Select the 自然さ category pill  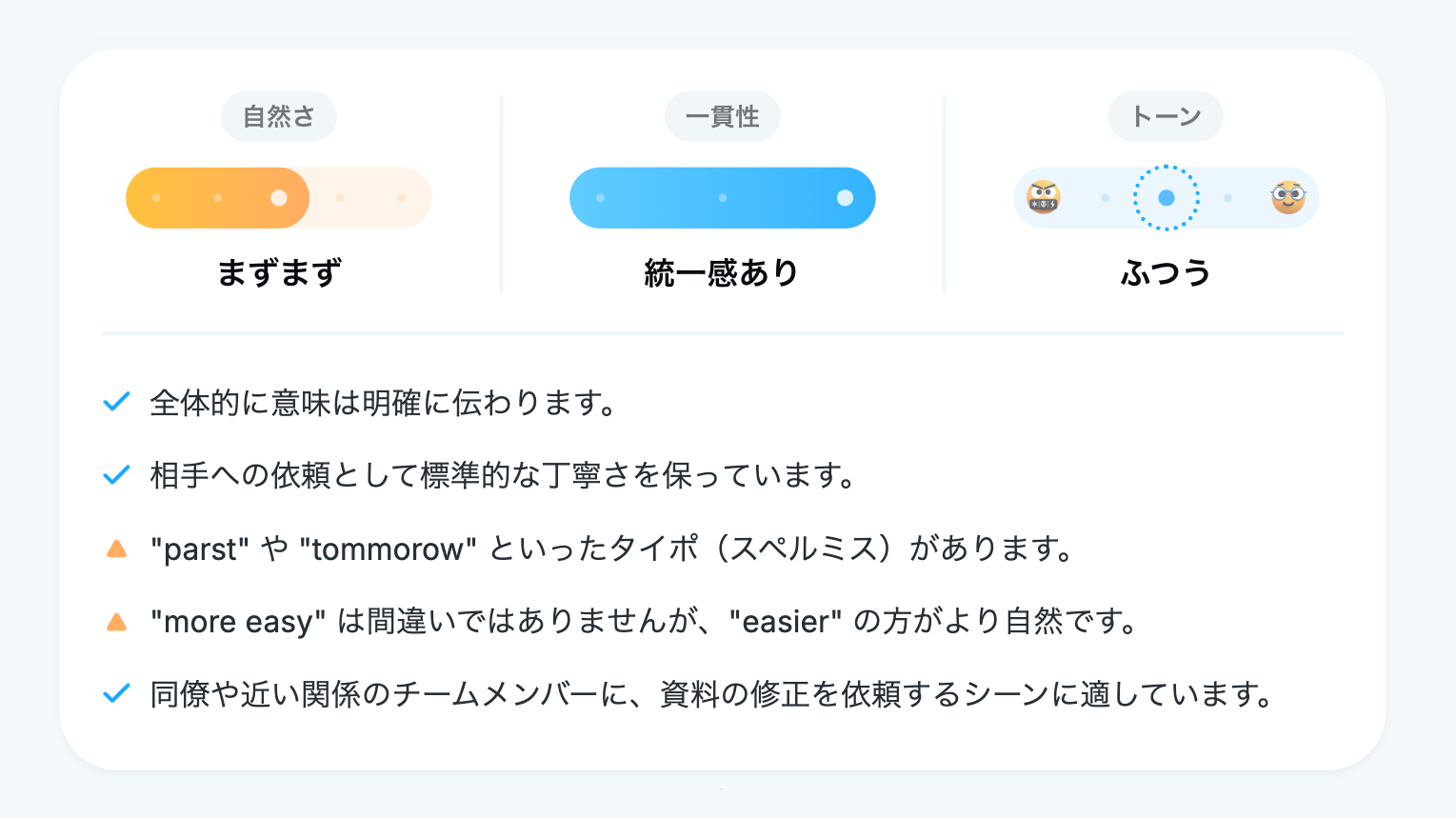coord(278,116)
